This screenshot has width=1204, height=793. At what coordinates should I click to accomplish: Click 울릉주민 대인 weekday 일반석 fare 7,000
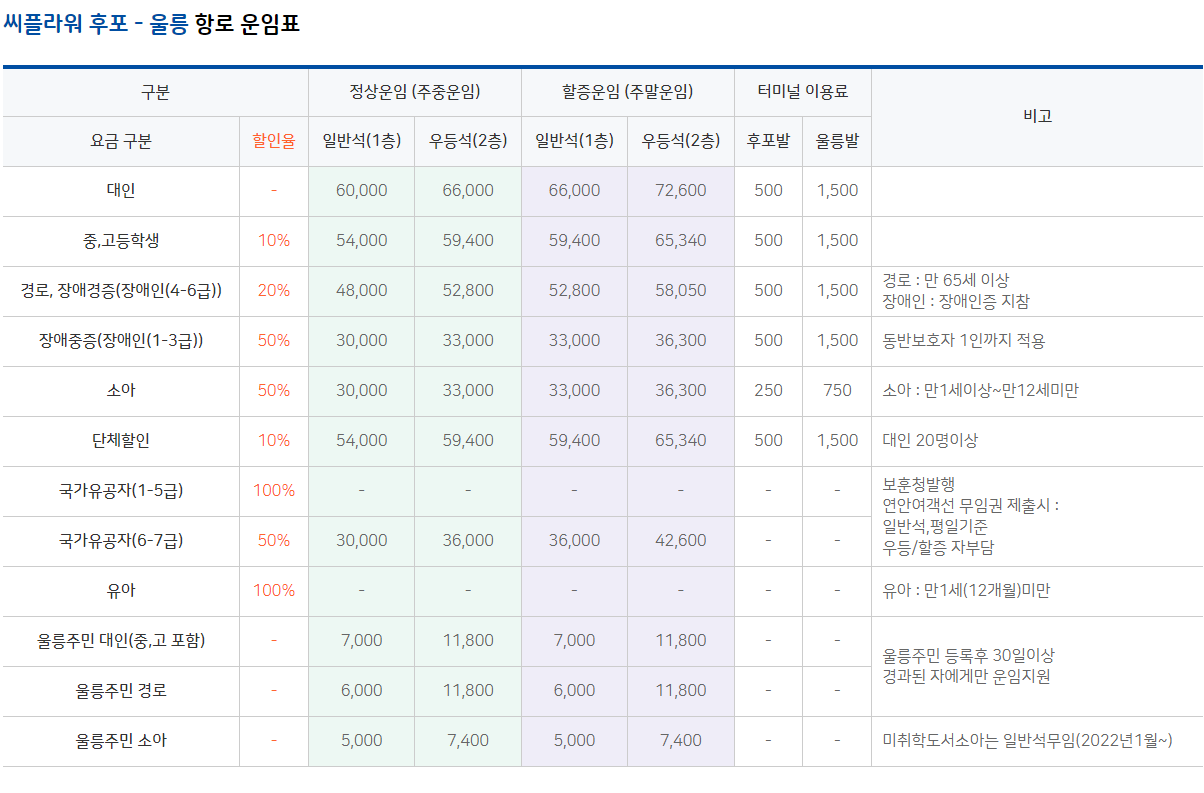pos(362,641)
